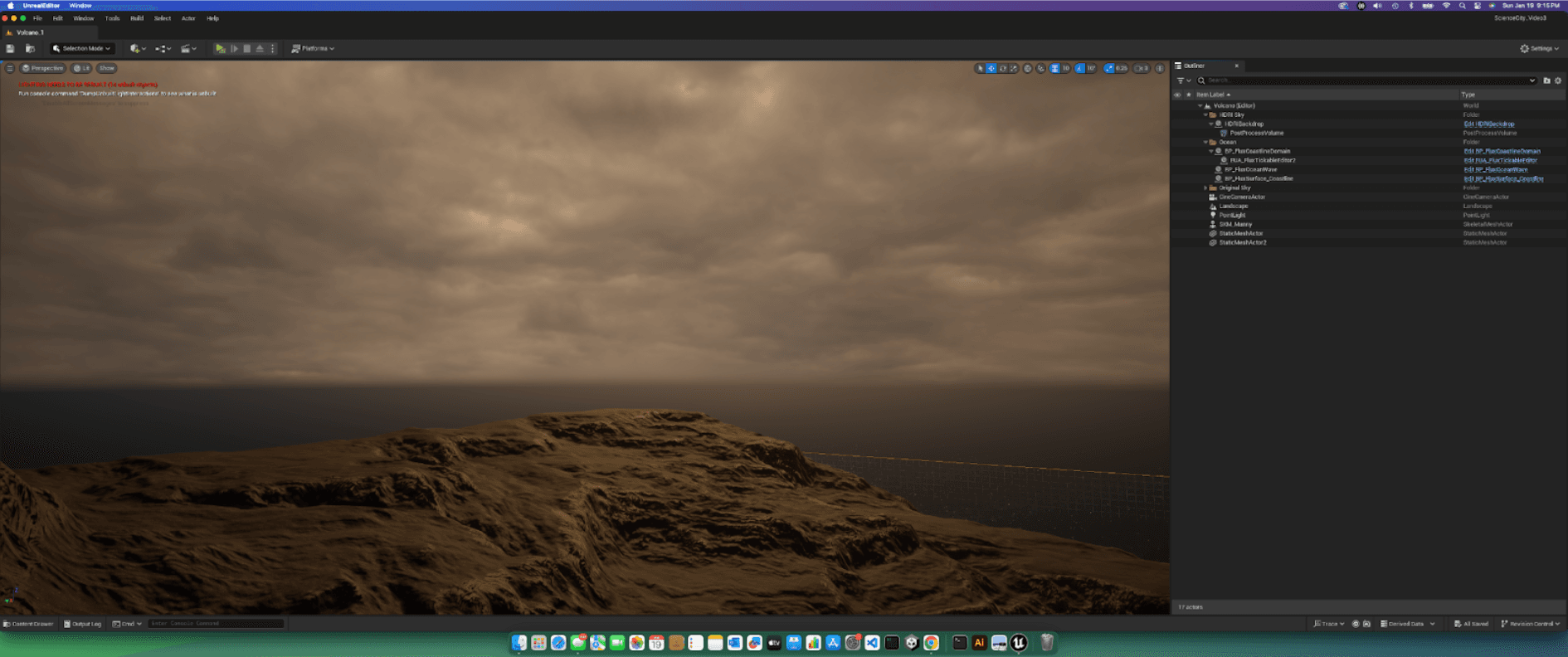Toggle scale snapping in viewport

tap(1109, 69)
